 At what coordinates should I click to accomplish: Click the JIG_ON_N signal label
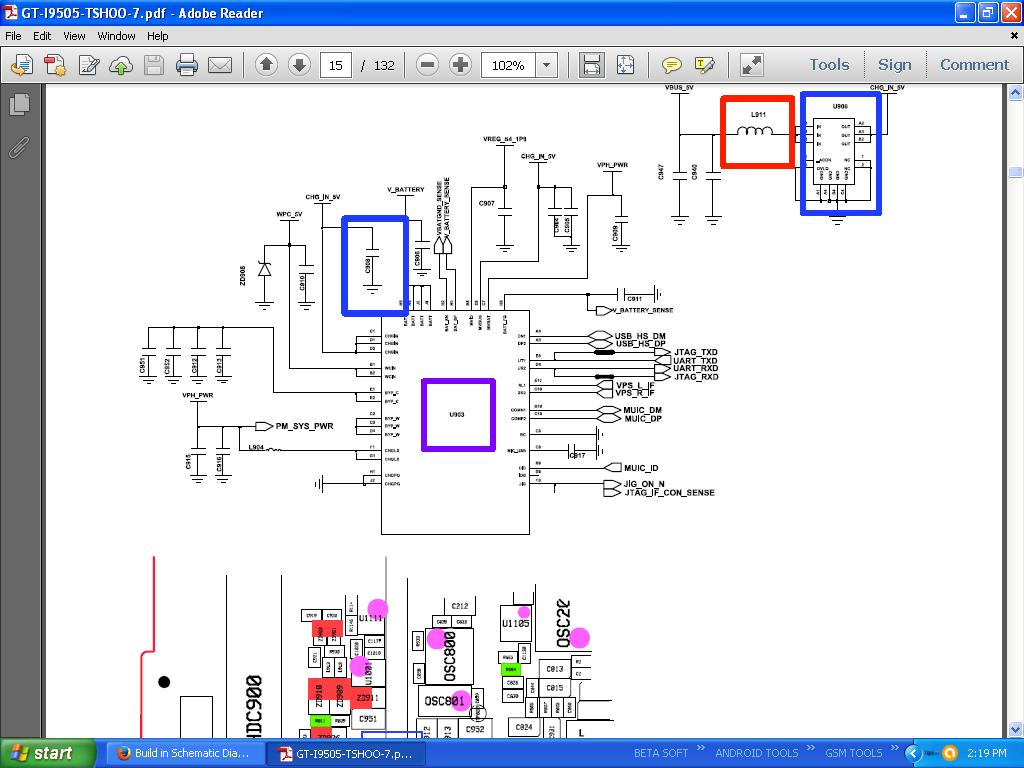644,484
